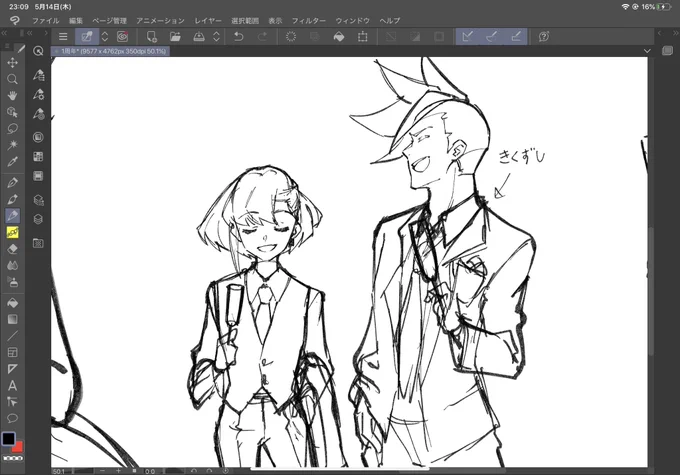This screenshot has width=680, height=475.
Task: Select the Eraser tool
Action: tap(13, 249)
